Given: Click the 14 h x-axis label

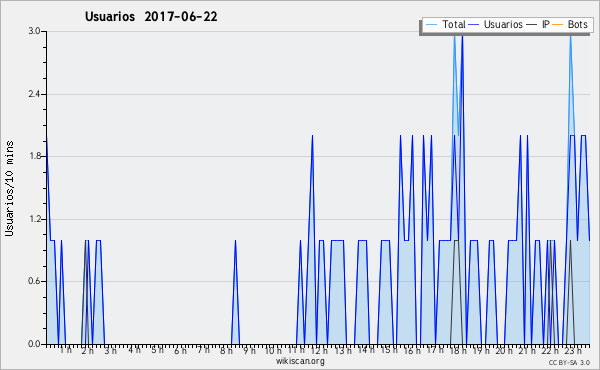Looking at the screenshot, I should pos(366,350).
